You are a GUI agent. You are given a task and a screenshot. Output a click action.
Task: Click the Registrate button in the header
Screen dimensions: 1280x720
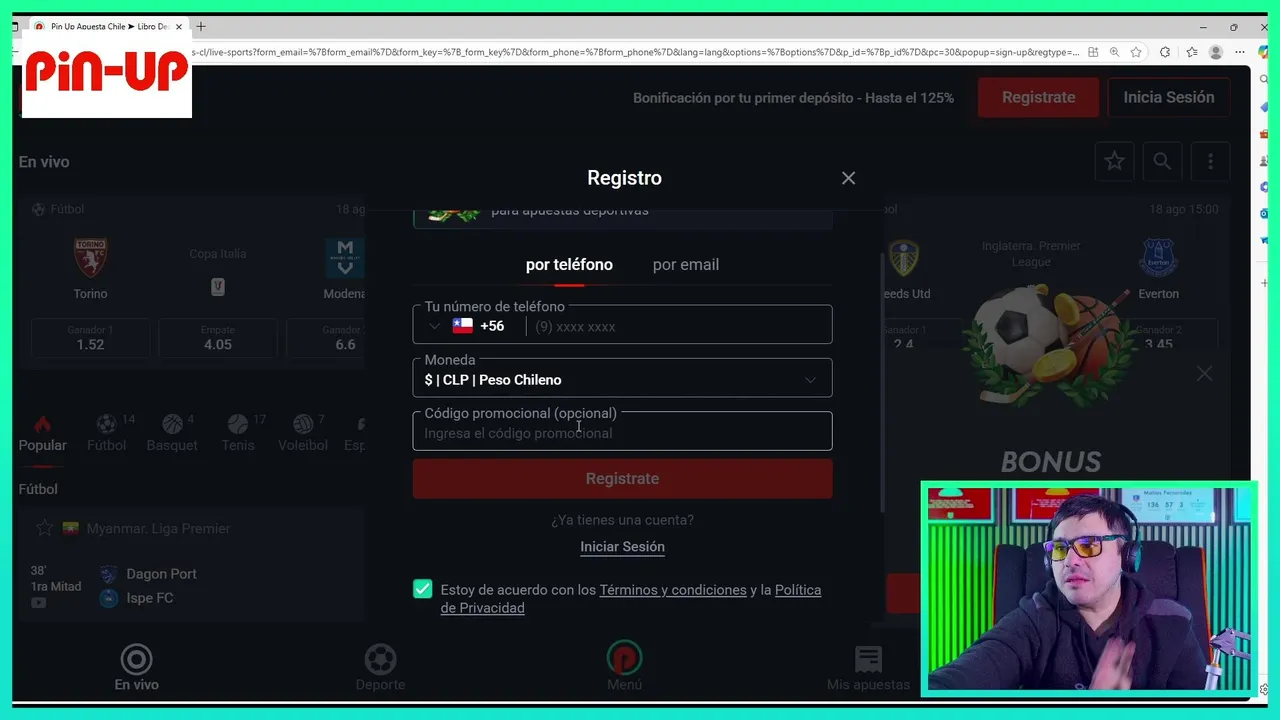tap(1039, 97)
